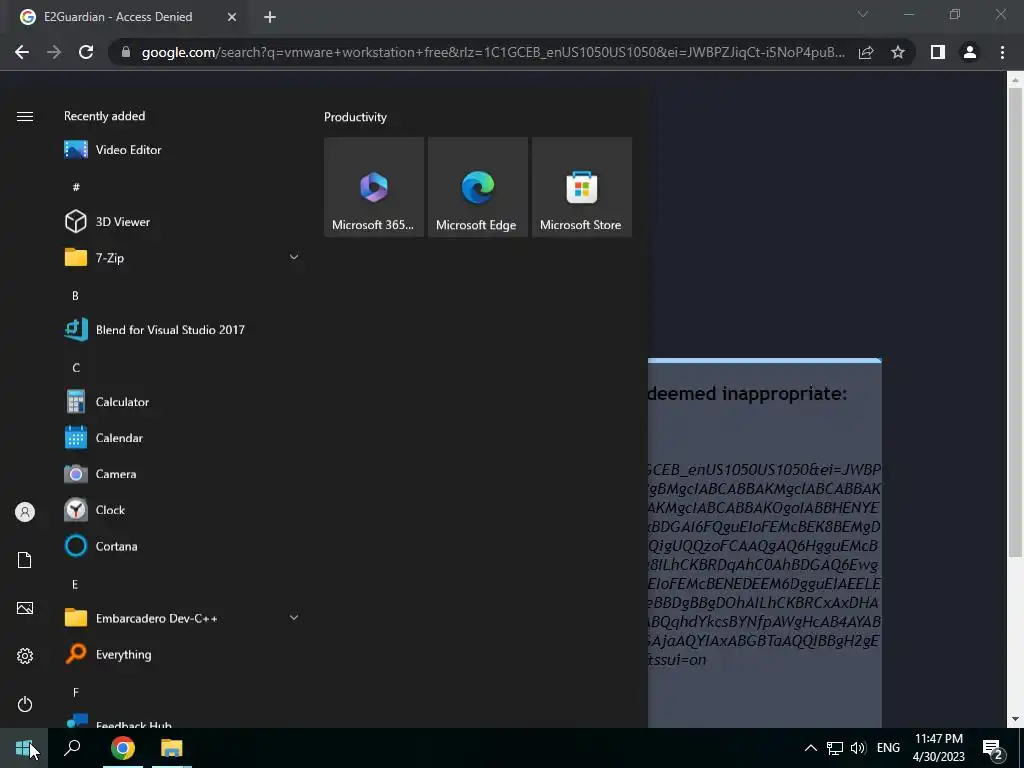
Task: Jump via the # letter header
Action: 76,187
